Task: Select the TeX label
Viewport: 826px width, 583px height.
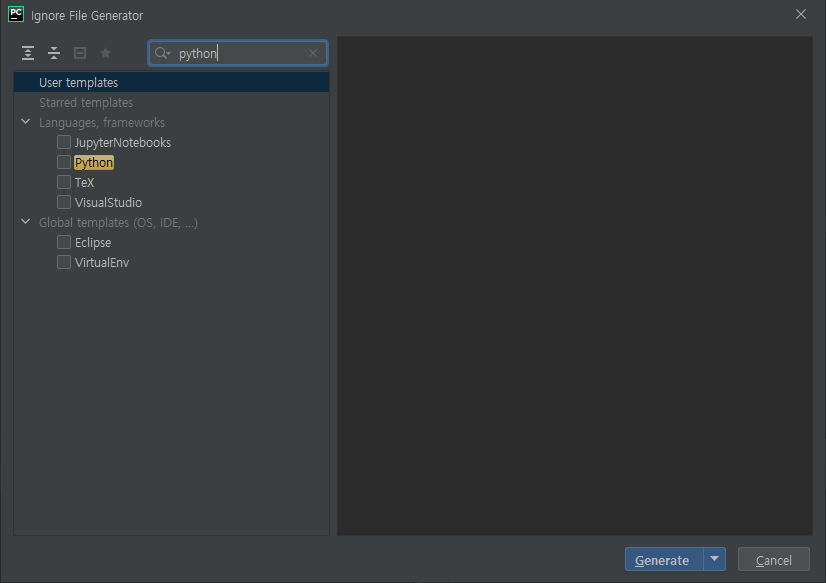Action: pos(84,183)
